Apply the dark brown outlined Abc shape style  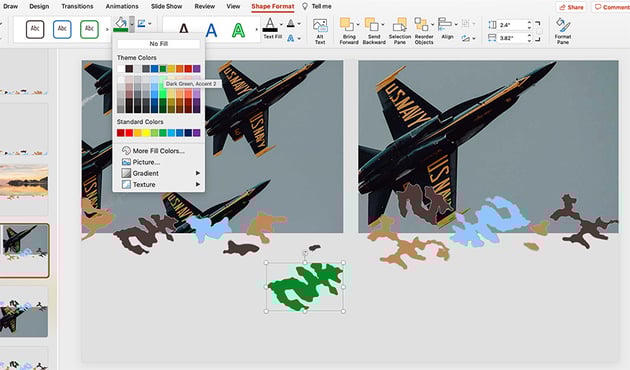tap(35, 29)
